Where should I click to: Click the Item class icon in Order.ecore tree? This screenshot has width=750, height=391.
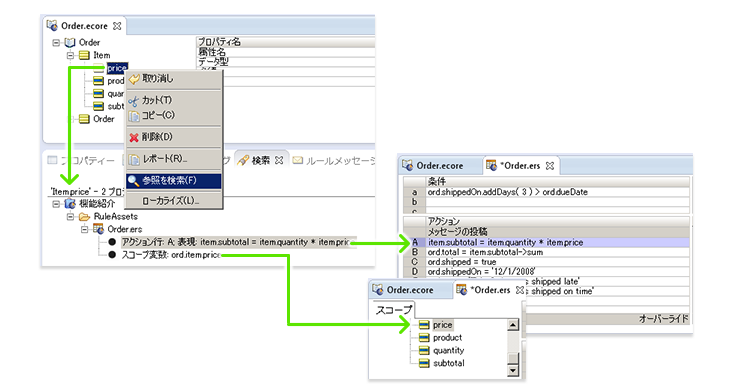point(84,56)
